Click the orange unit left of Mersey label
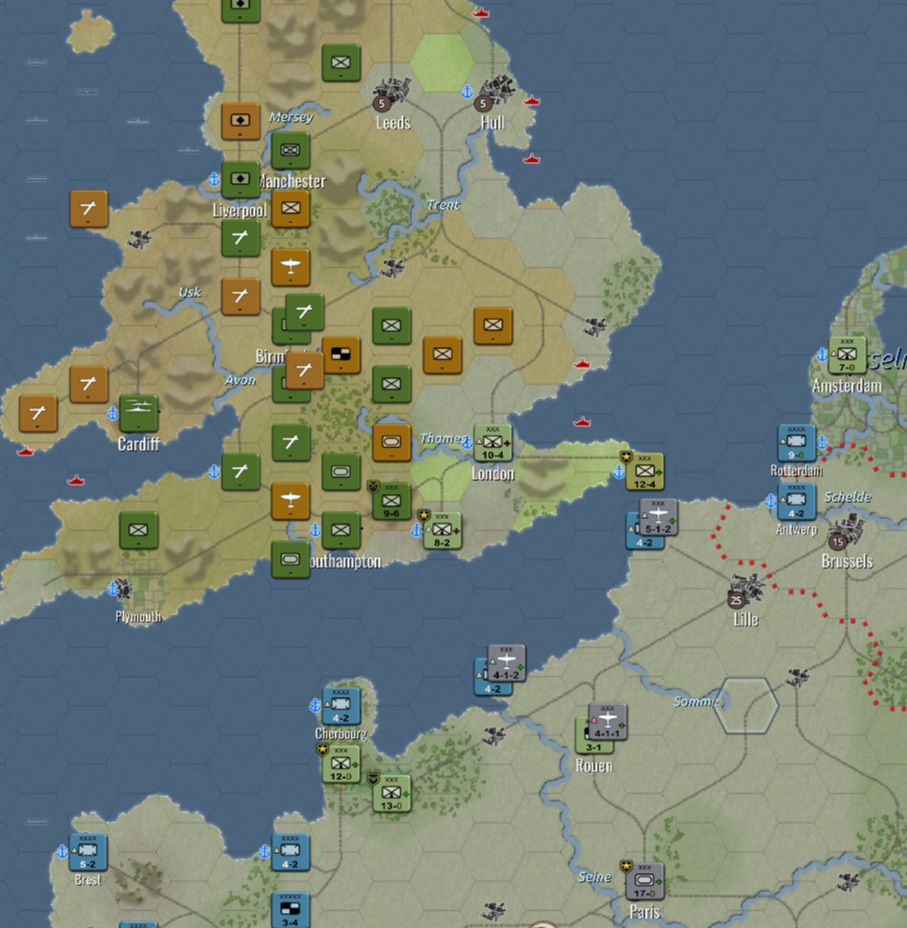This screenshot has height=928, width=907. tap(240, 121)
